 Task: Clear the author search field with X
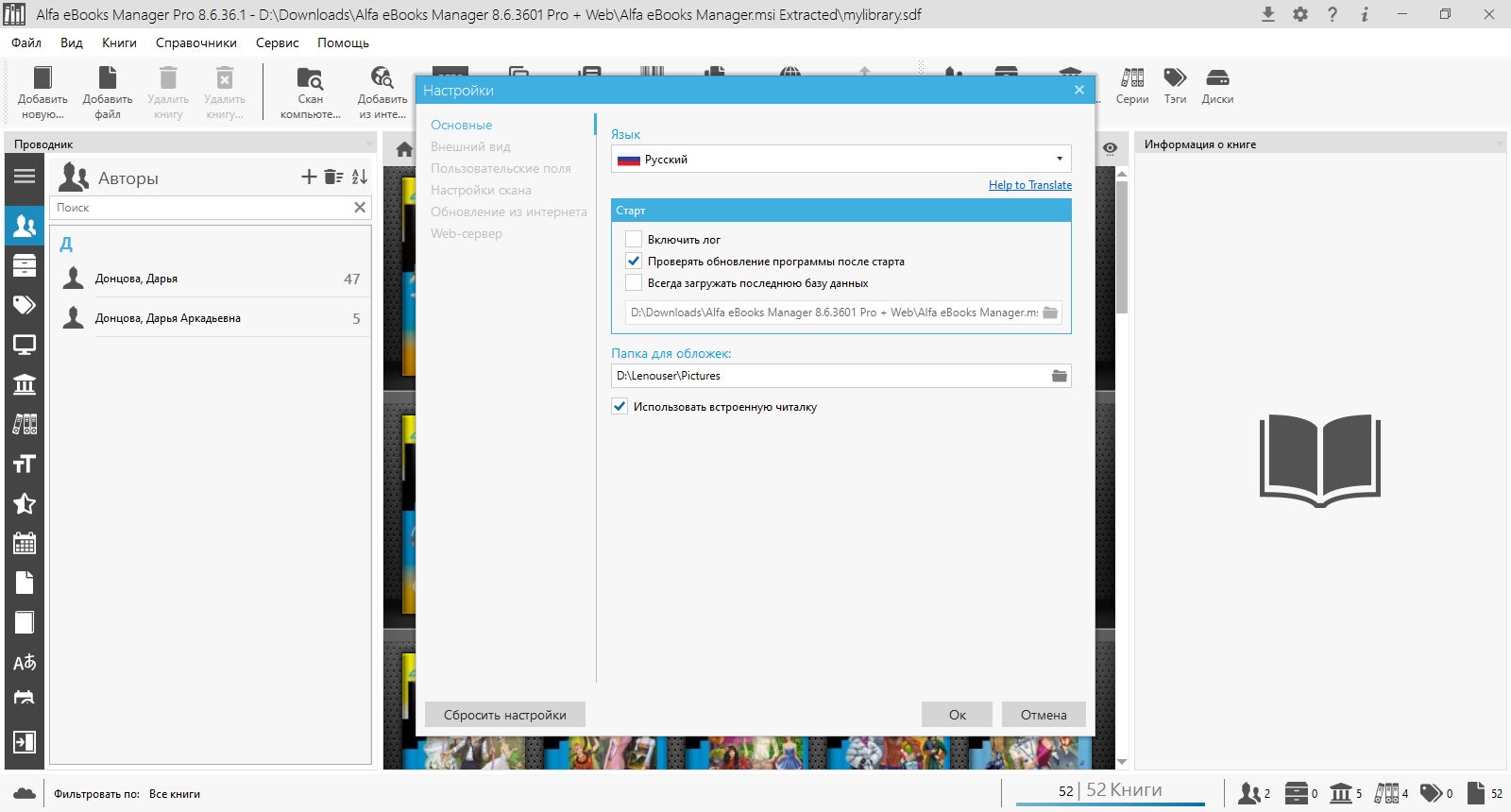coord(360,208)
